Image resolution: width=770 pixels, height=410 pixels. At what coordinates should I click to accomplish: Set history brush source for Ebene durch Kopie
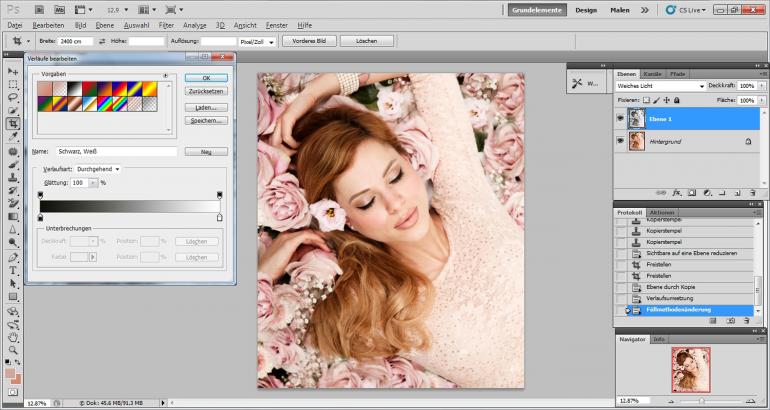pos(622,287)
